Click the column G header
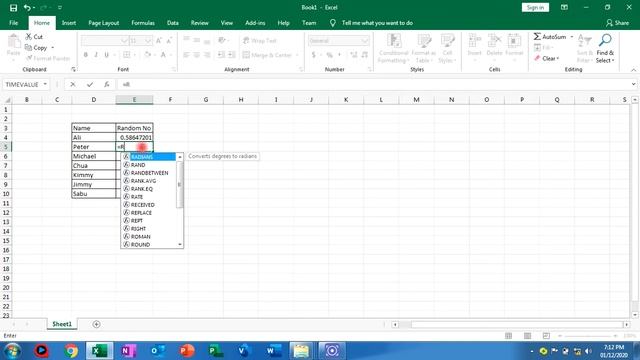The height and width of the screenshot is (360, 640). [x=206, y=100]
